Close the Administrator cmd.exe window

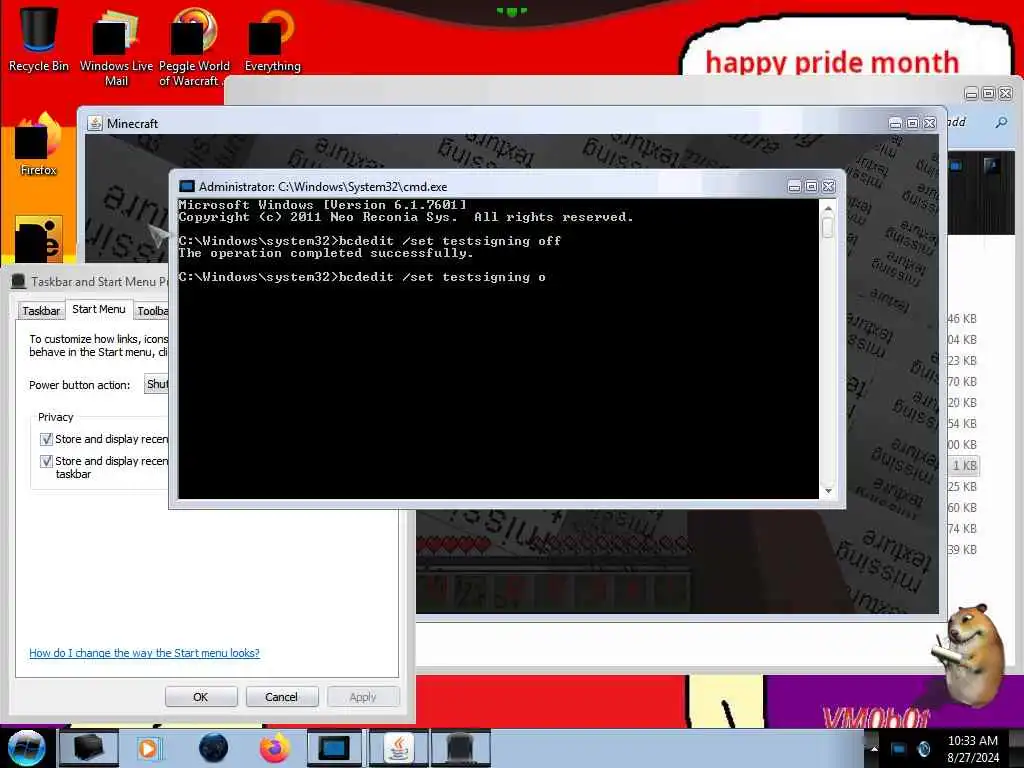[x=828, y=187]
